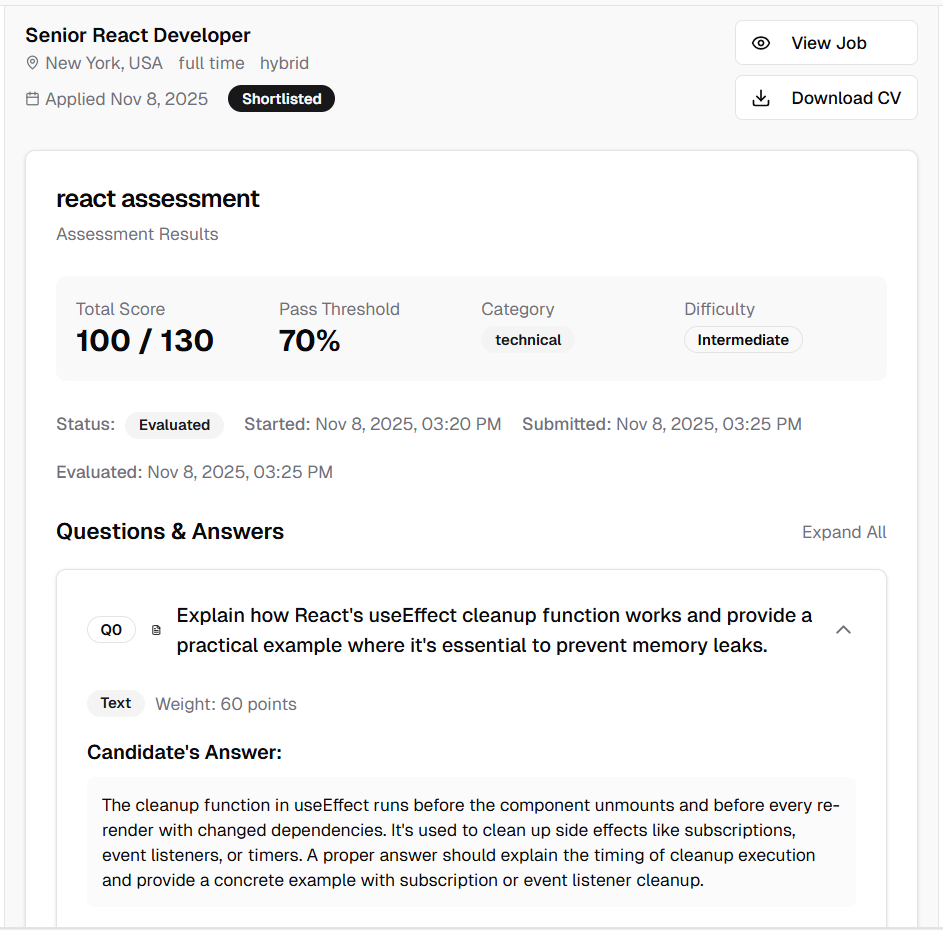This screenshot has height=930, width=943.
Task: Collapse the Q0 question with the chevron
Action: point(843,630)
